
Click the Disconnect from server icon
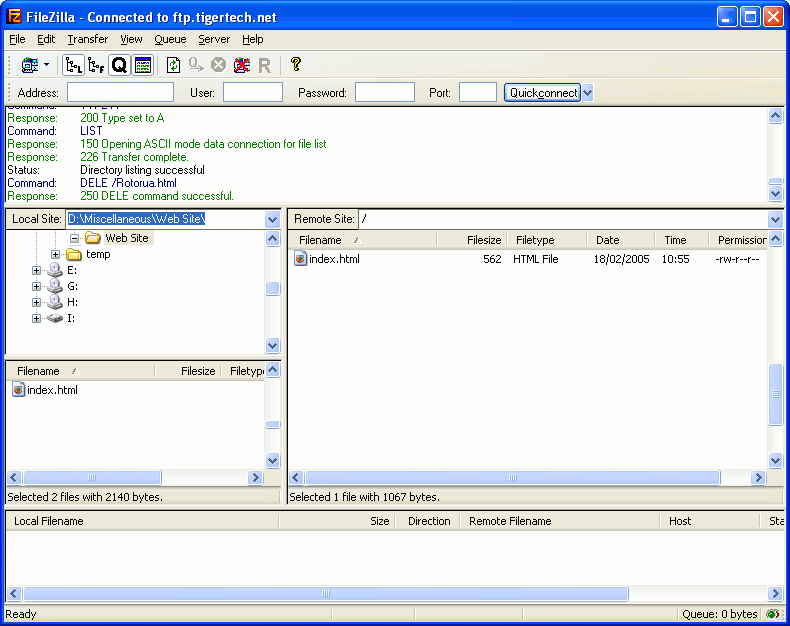tap(242, 65)
